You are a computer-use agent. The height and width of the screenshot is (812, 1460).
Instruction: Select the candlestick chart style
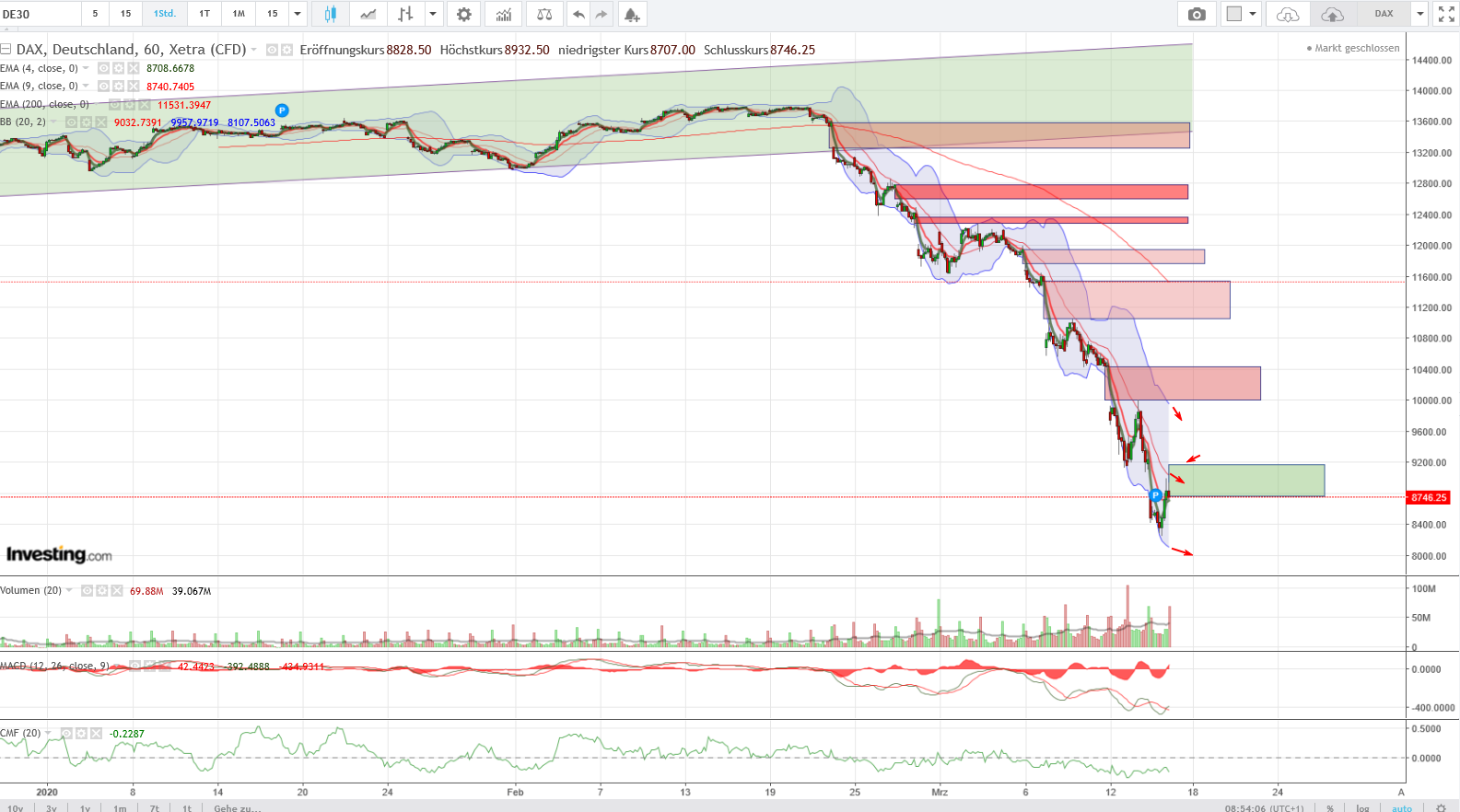[331, 14]
